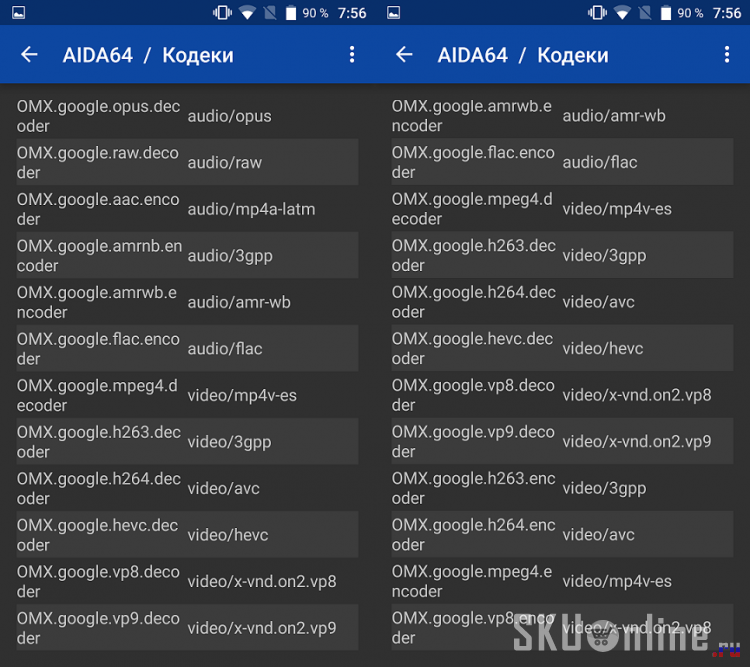Select OMX.google.vp8.decoder in the right screen
This screenshot has width=750, height=667.
click(x=562, y=394)
